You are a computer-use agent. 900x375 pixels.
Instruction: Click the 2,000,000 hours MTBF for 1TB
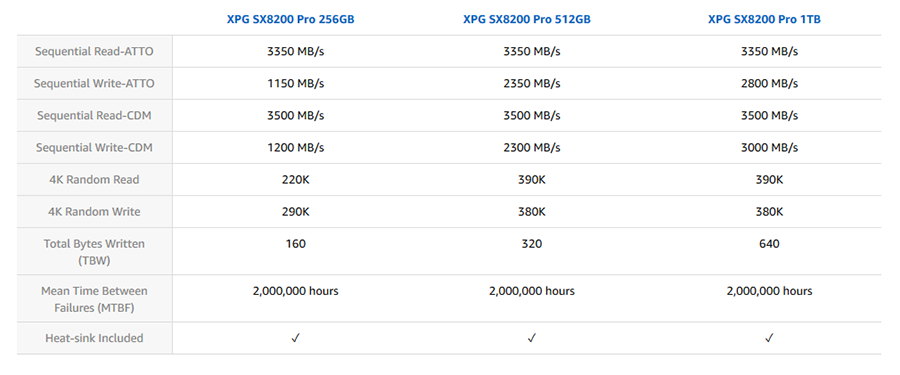pos(769,291)
